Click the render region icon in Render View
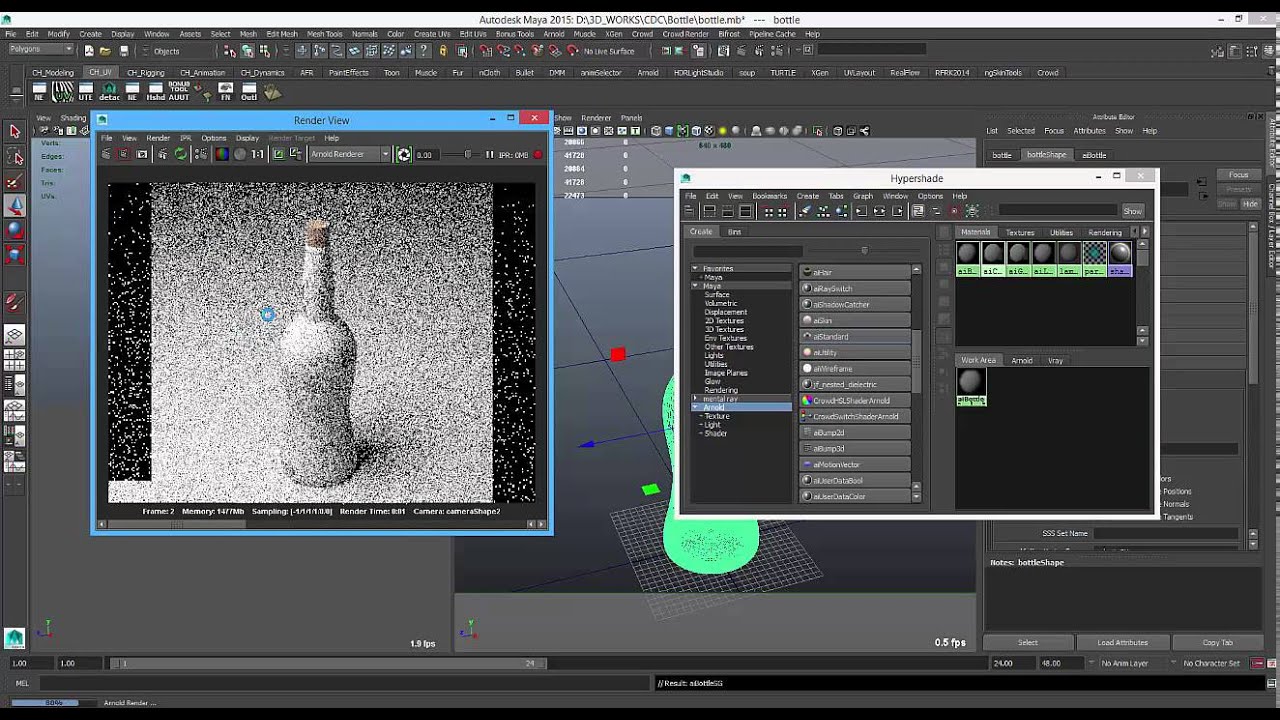The image size is (1280, 720). click(x=124, y=154)
